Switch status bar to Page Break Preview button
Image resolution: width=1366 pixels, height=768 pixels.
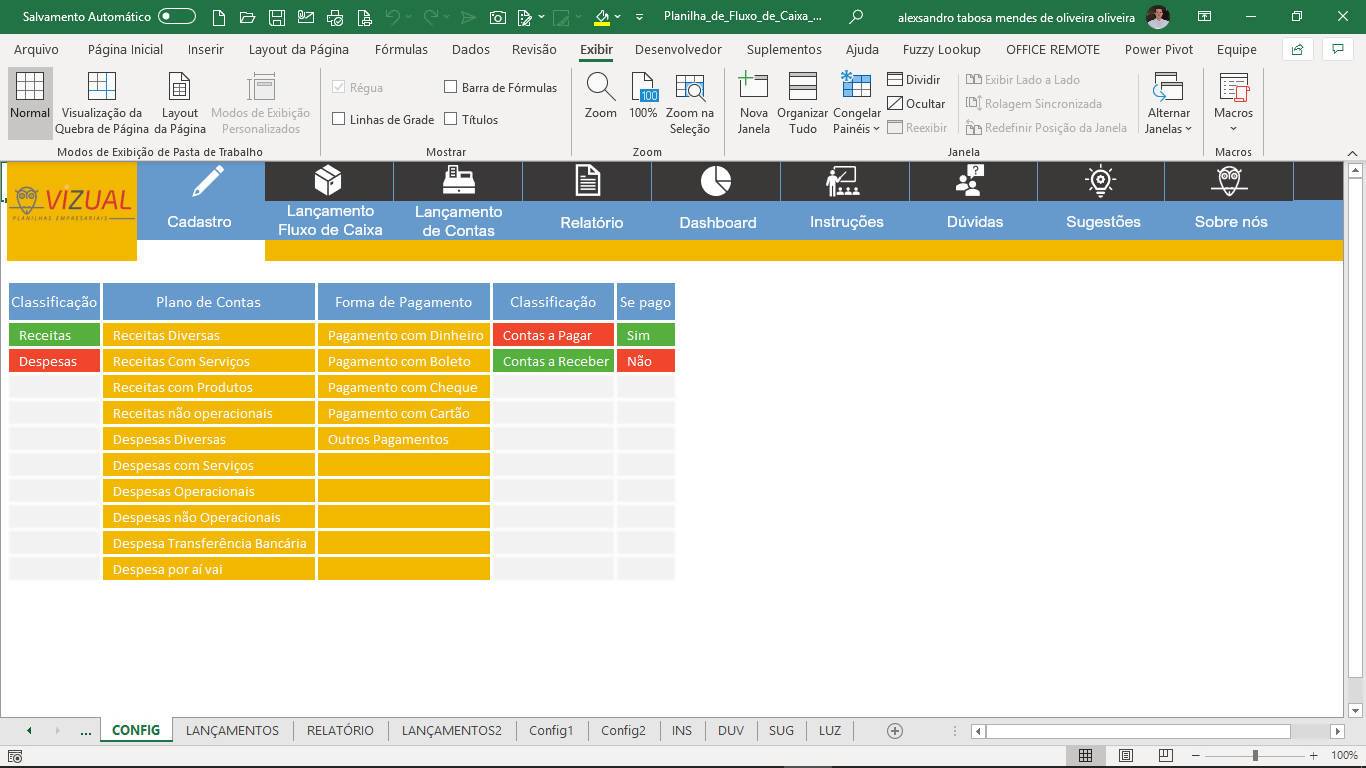pos(1165,755)
